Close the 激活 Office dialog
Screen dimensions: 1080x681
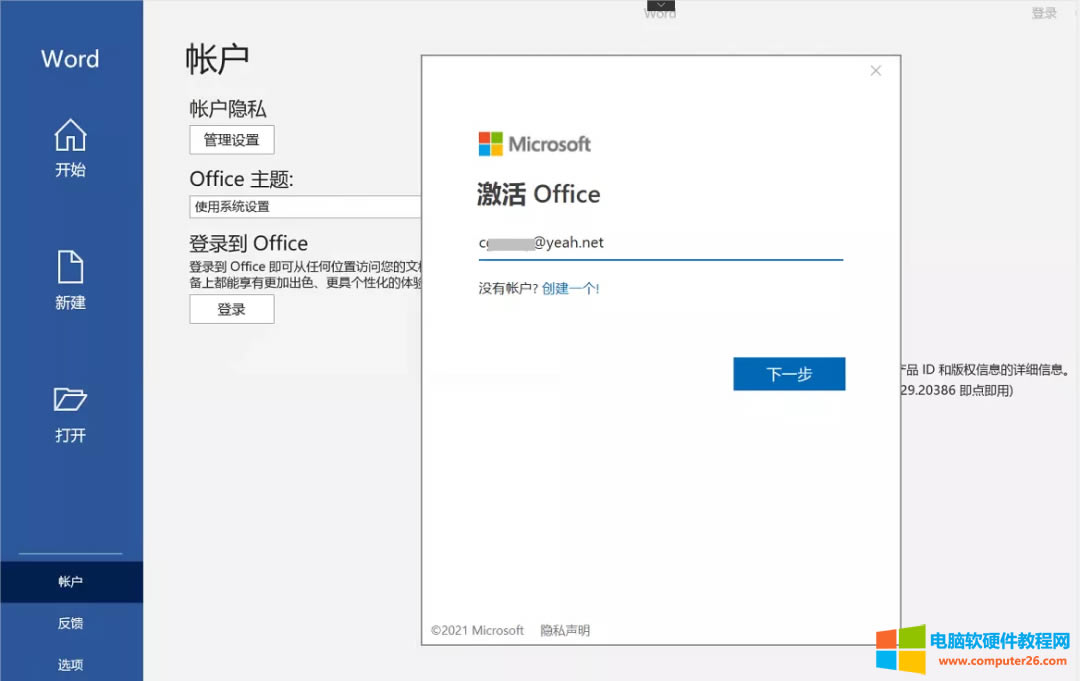point(875,70)
